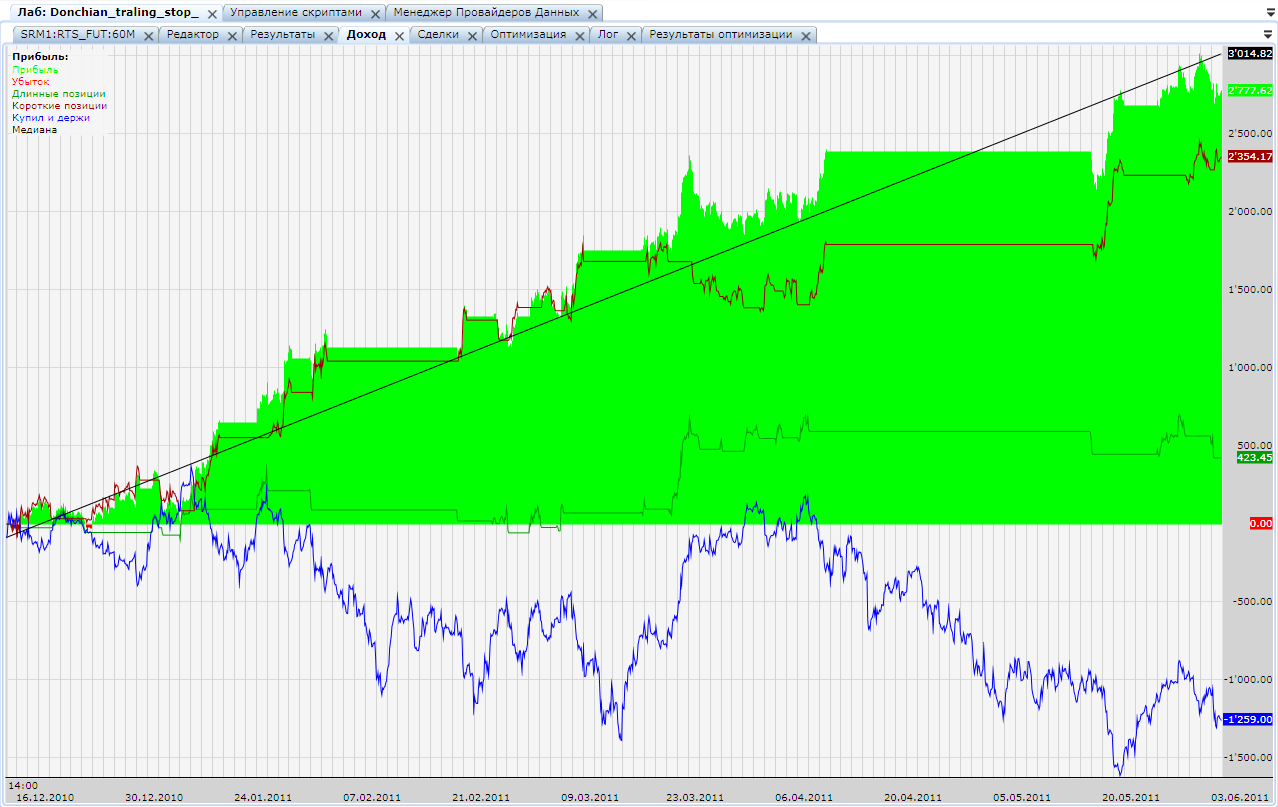Close the Лог tab

coord(631,35)
